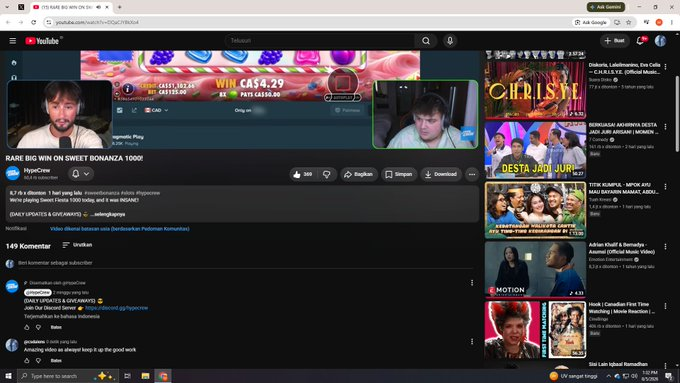Open the HypeCrew channel name link
The width and height of the screenshot is (680, 383).
click(37, 170)
